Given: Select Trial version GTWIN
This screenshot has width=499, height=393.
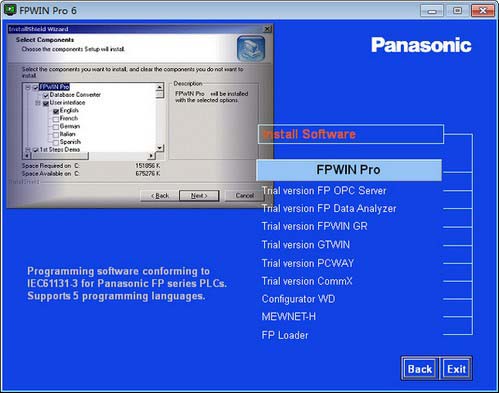Looking at the screenshot, I should 306,245.
